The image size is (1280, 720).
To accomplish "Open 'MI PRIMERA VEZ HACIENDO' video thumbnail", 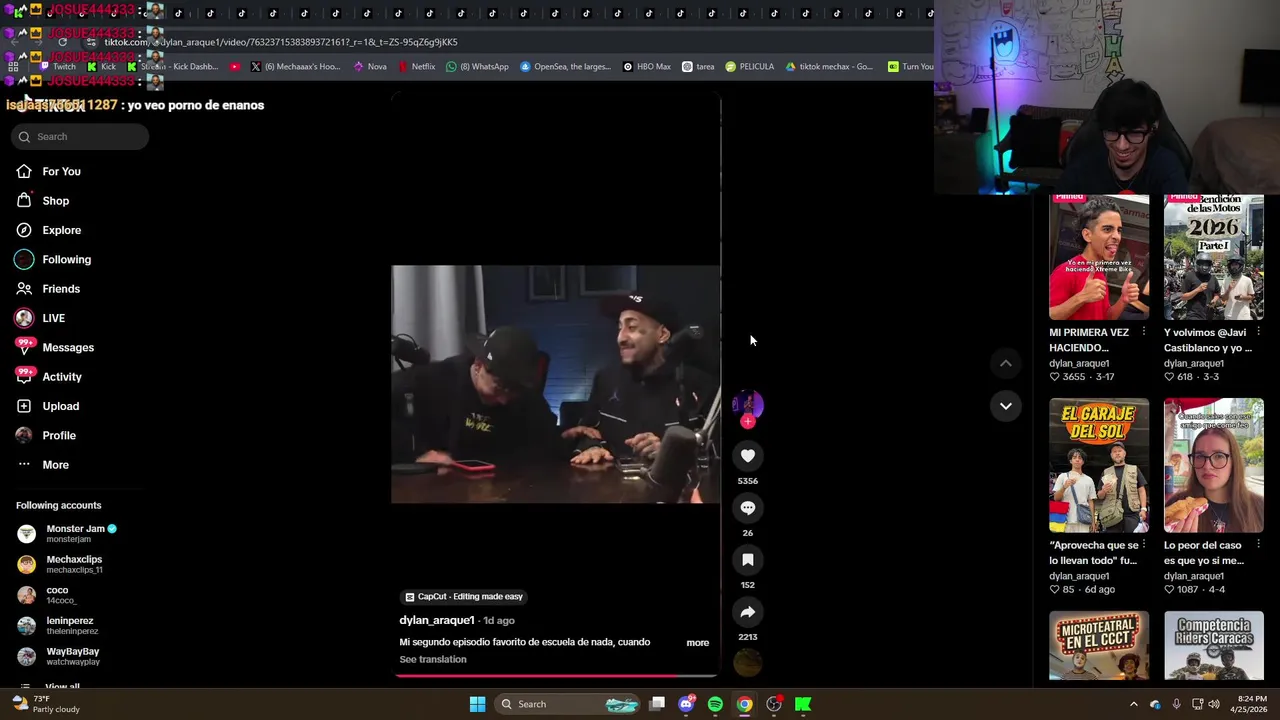I will click(1099, 257).
